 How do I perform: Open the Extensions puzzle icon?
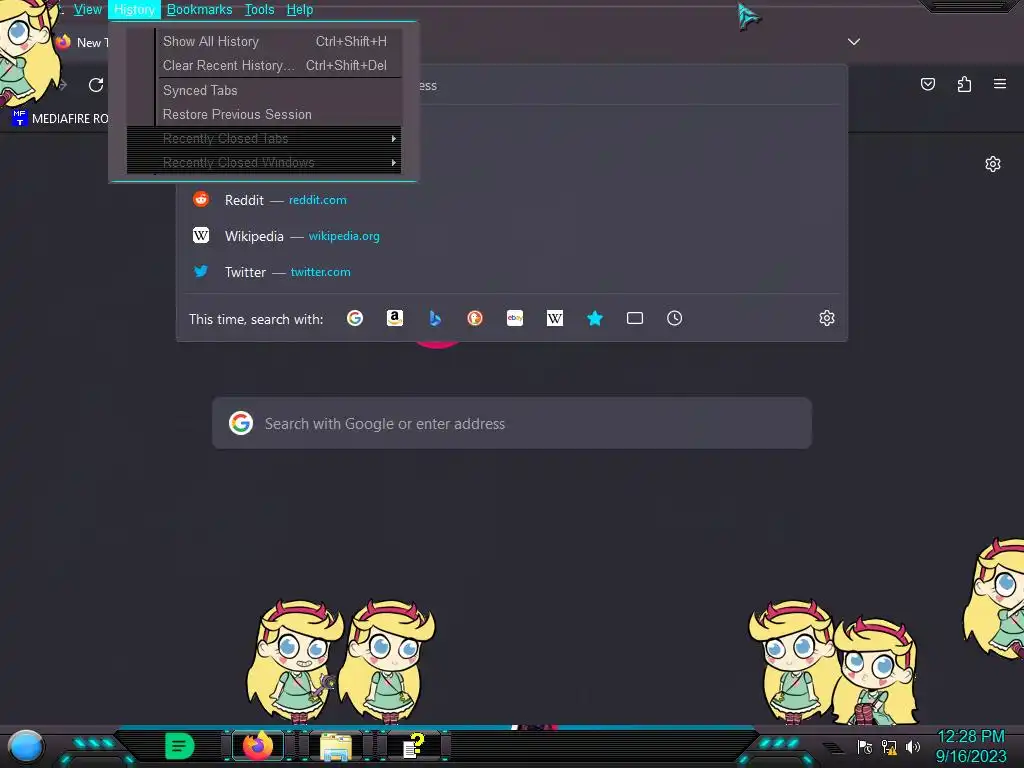pos(964,84)
